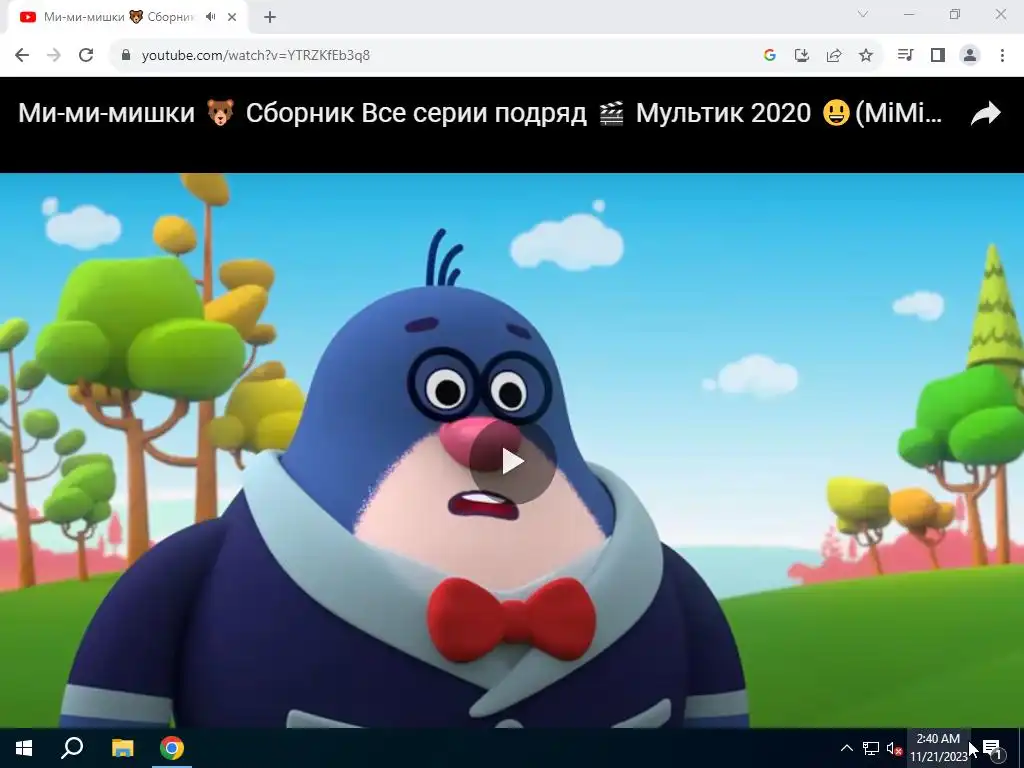Open the browser side panel
Screen dimensions: 1024x768
point(938,55)
